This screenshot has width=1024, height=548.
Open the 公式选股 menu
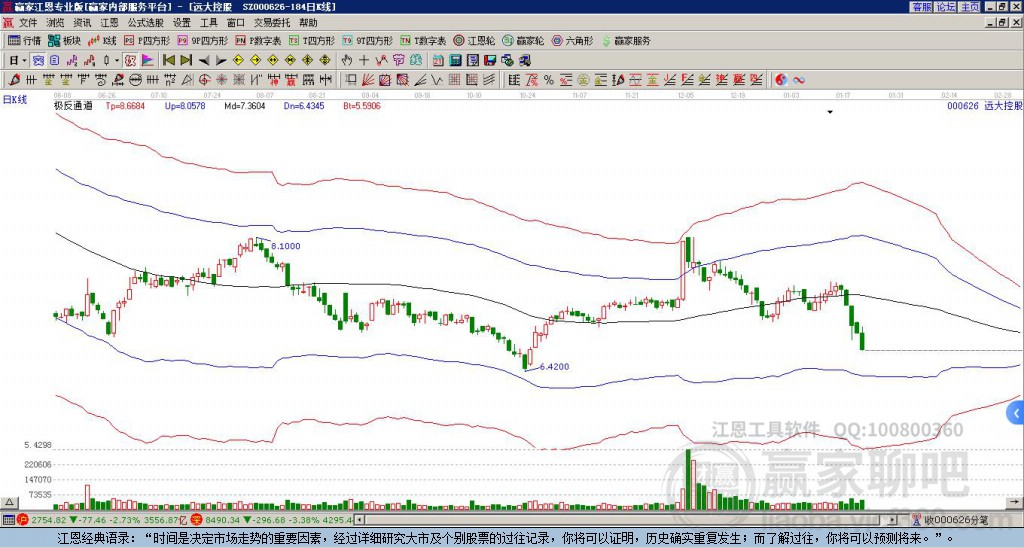pyautogui.click(x=146, y=23)
